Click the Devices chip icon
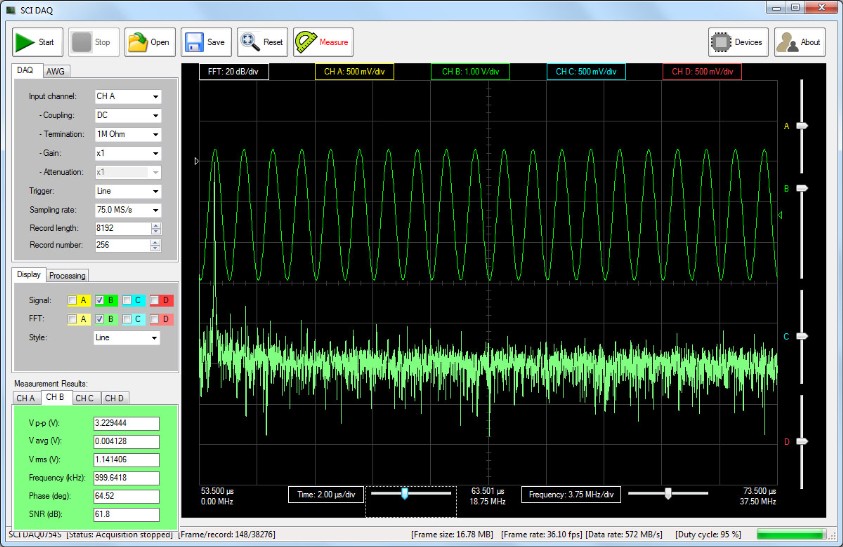Screen dimensions: 843x547 (721, 42)
